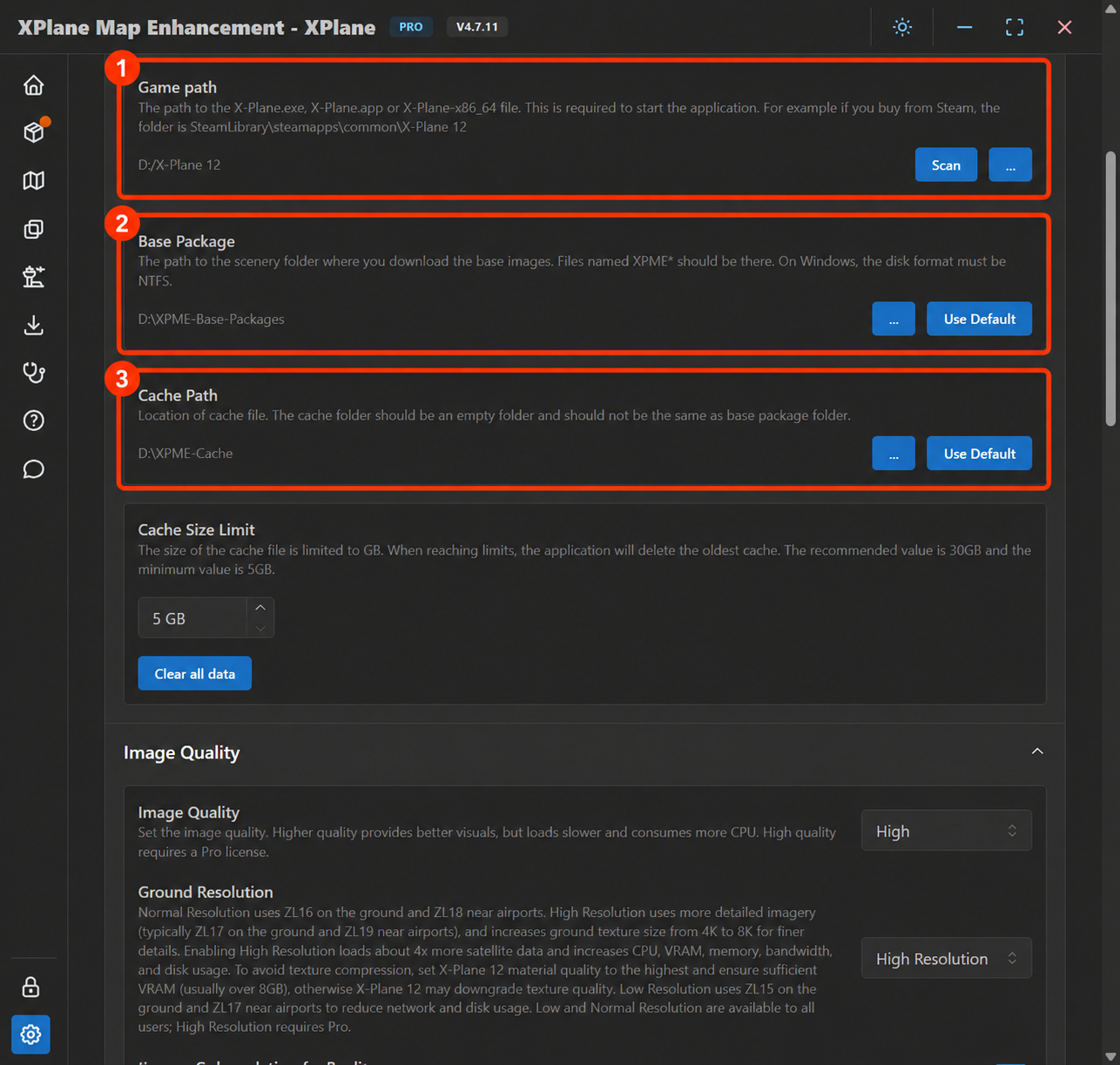Click the Base Package heading

pos(186,241)
